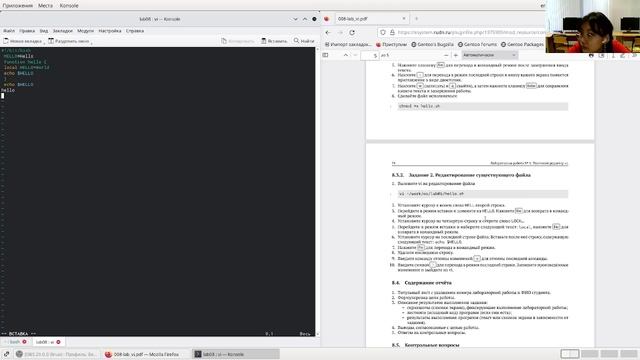Go back in Firefox
The image size is (640, 360).
[x=328, y=32]
